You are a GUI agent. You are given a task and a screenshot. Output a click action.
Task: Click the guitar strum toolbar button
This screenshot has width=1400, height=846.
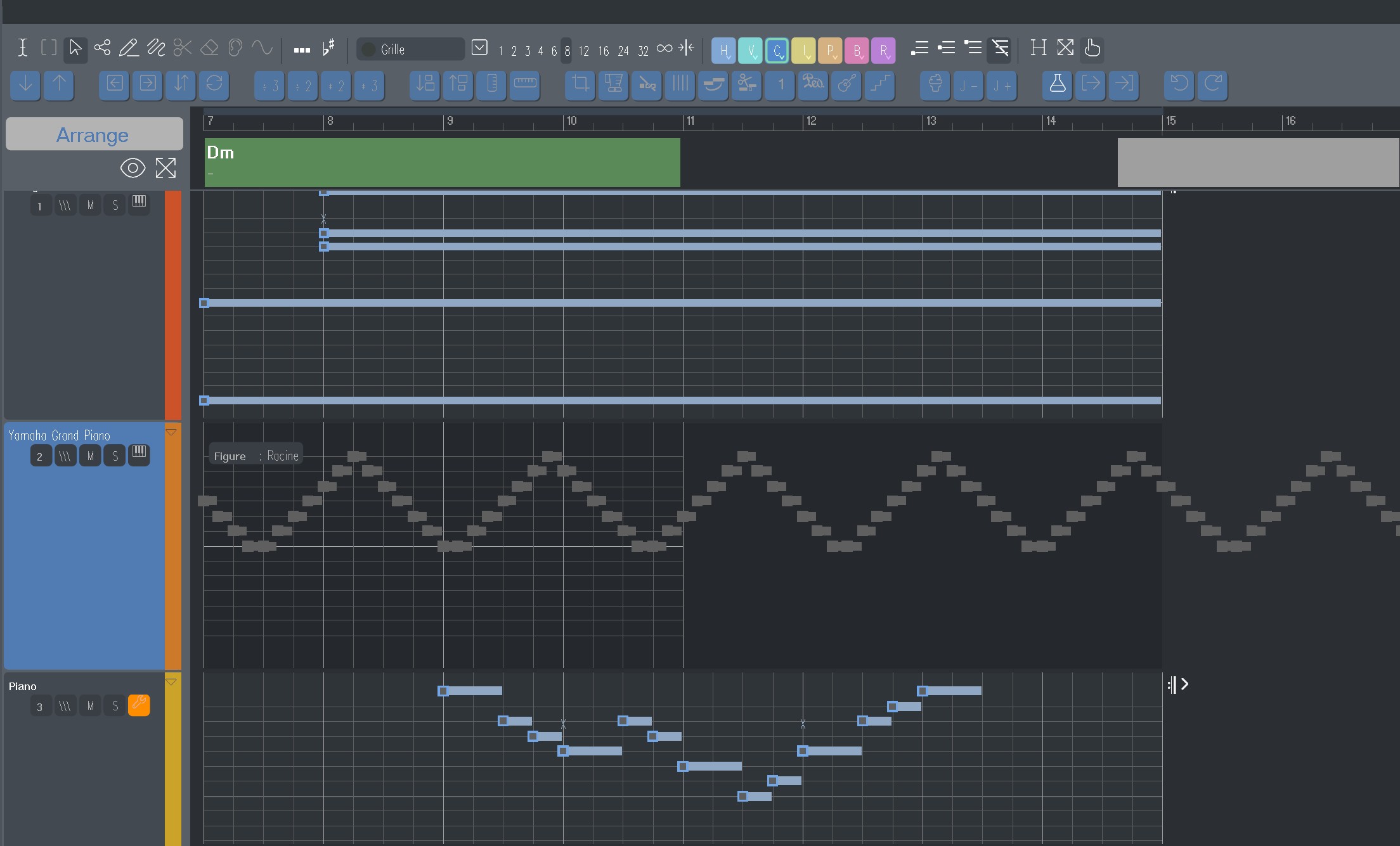coord(846,84)
